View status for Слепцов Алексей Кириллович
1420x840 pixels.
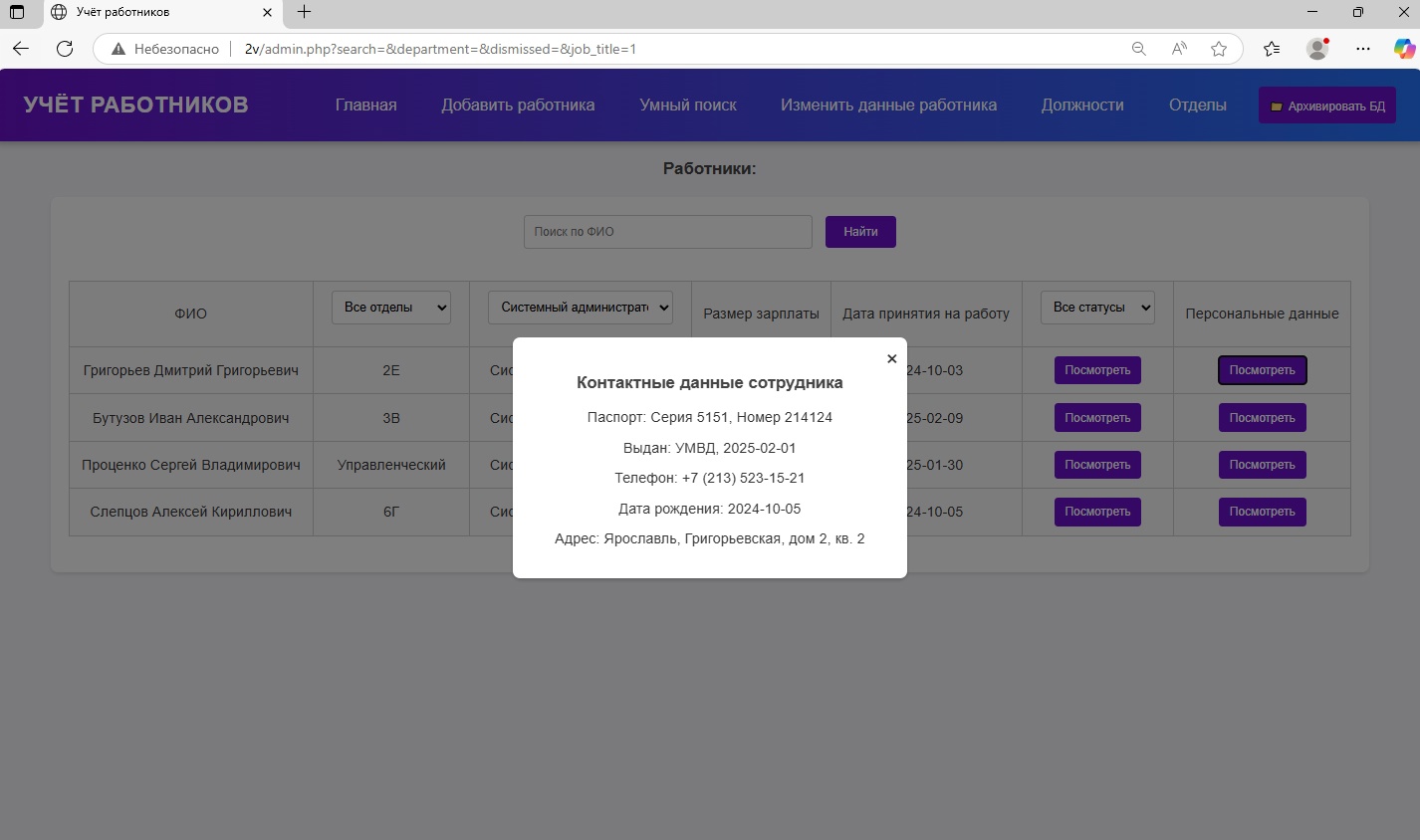[x=1097, y=512]
